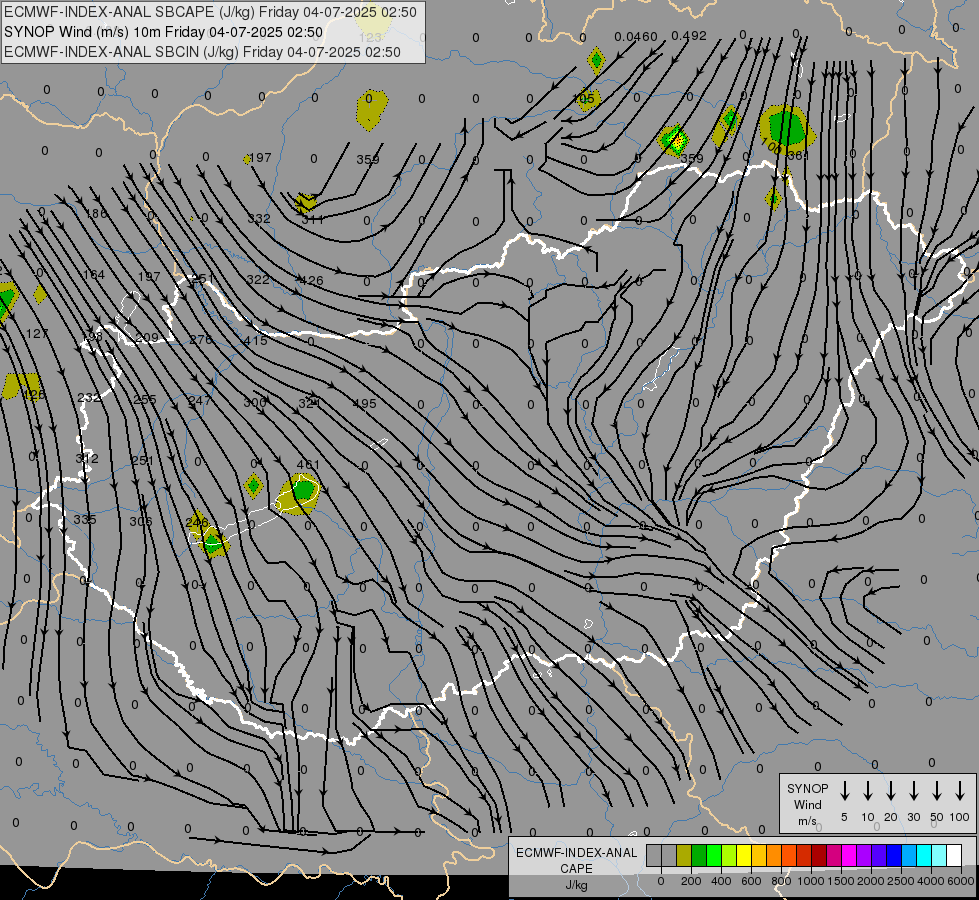Click the '6000' tick label on CAPE scale
Image resolution: width=979 pixels, height=900 pixels.
[962, 881]
